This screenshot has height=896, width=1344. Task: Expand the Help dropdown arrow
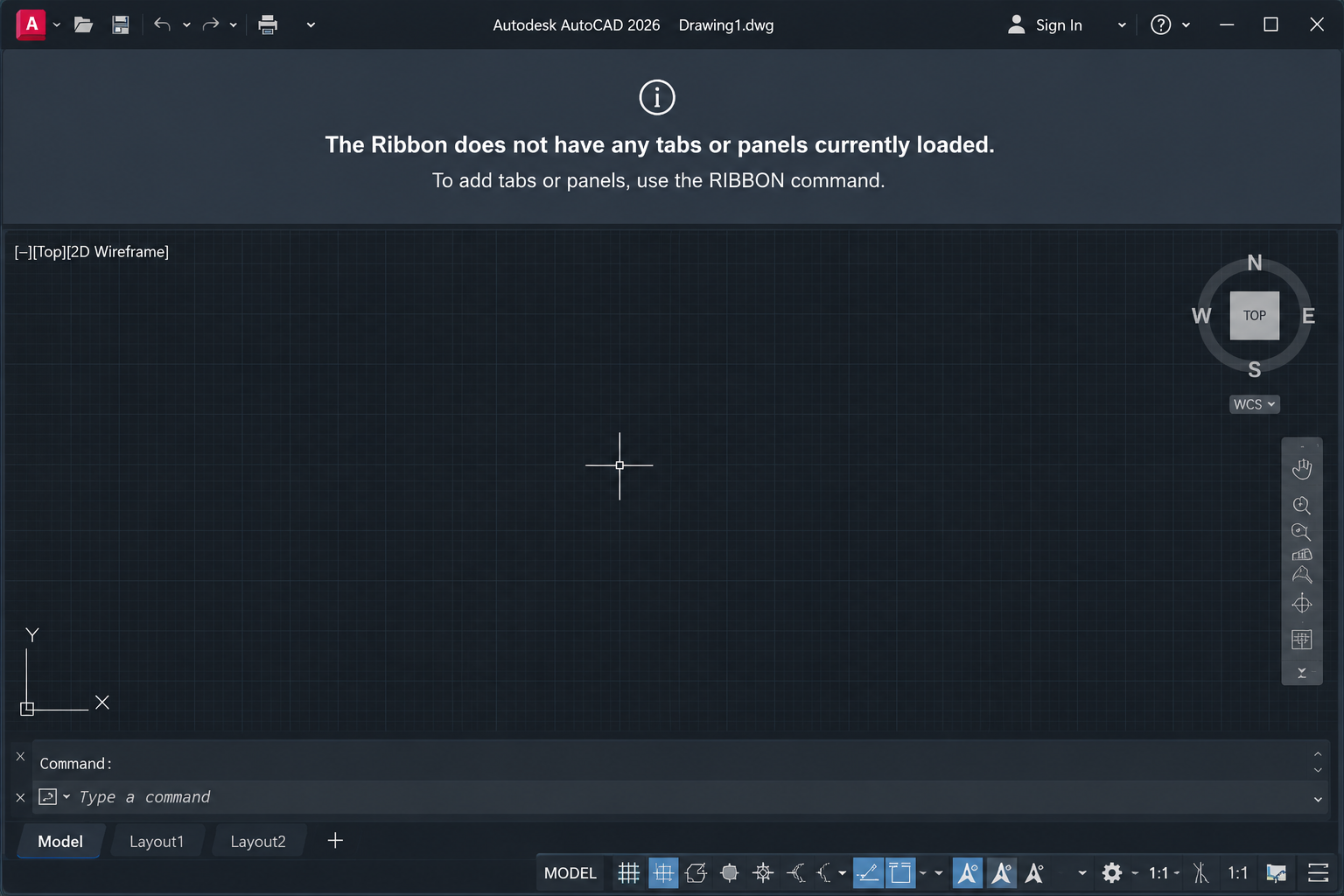[x=1186, y=25]
